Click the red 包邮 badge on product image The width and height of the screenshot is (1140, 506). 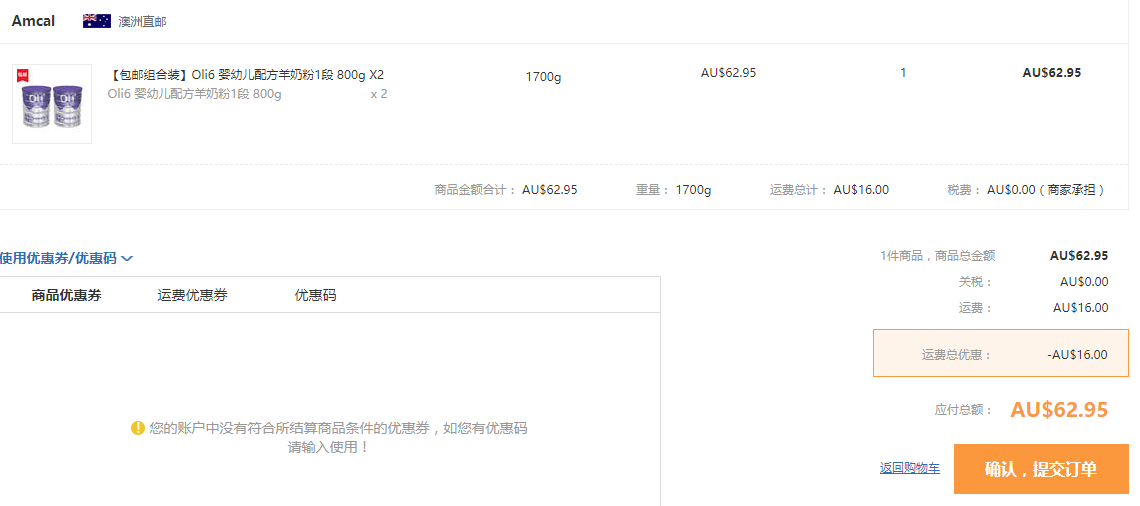(23, 74)
